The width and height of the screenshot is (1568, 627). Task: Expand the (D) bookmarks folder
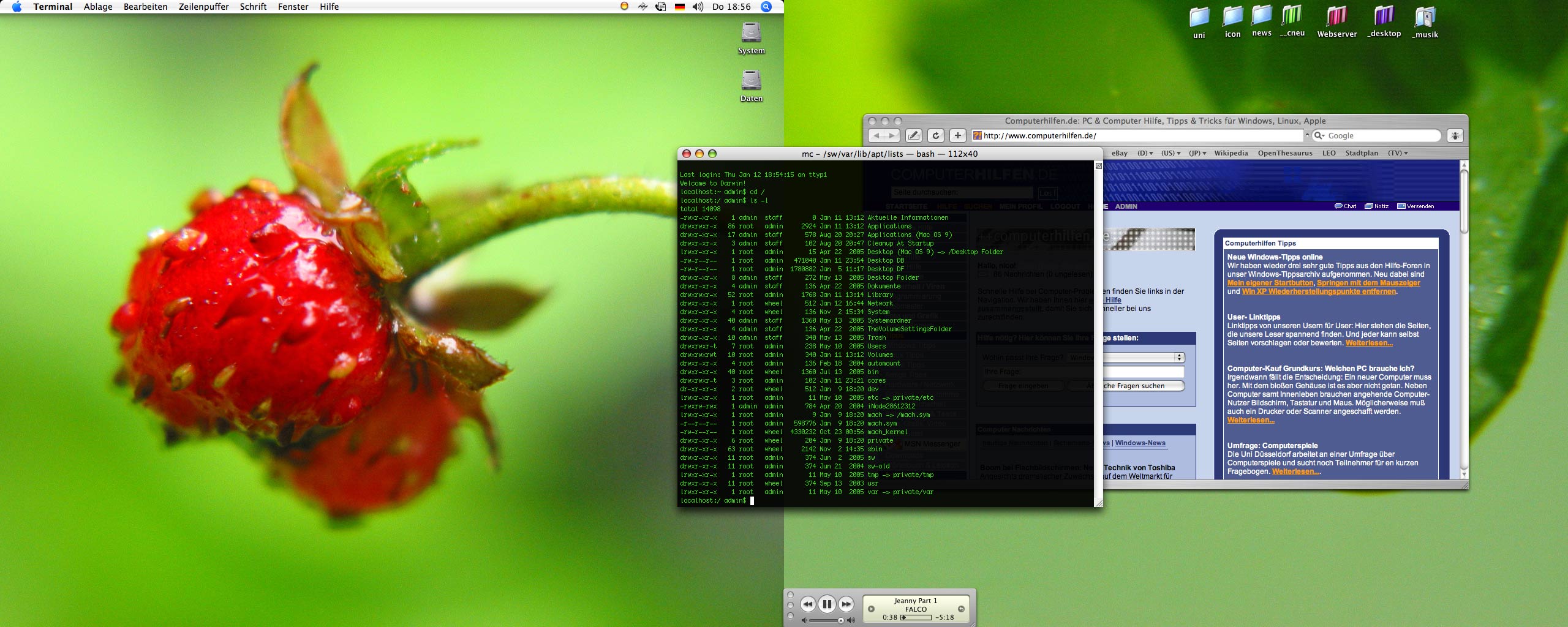1145,153
